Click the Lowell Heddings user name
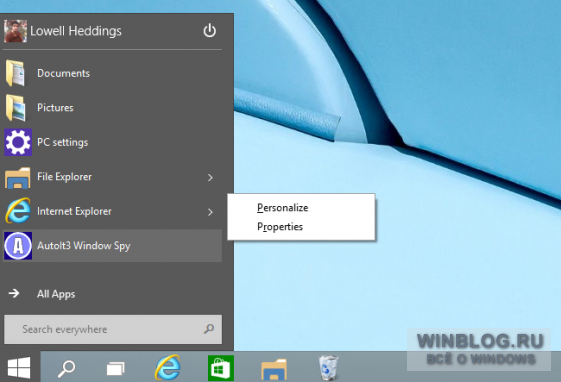561x382 pixels. (x=76, y=31)
